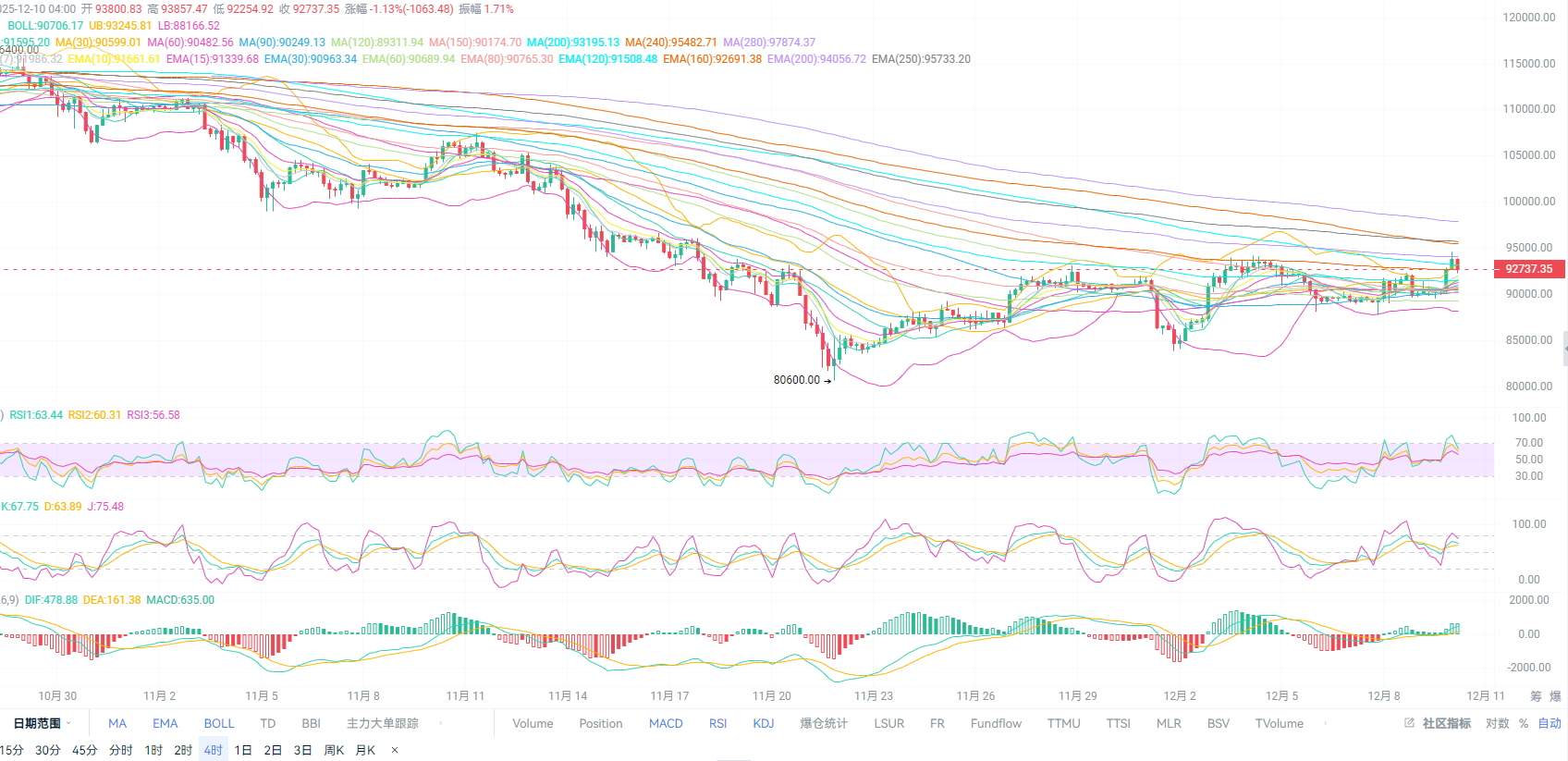Open the 日期范围 date range dropdown
This screenshot has width=1568, height=761.
42,723
